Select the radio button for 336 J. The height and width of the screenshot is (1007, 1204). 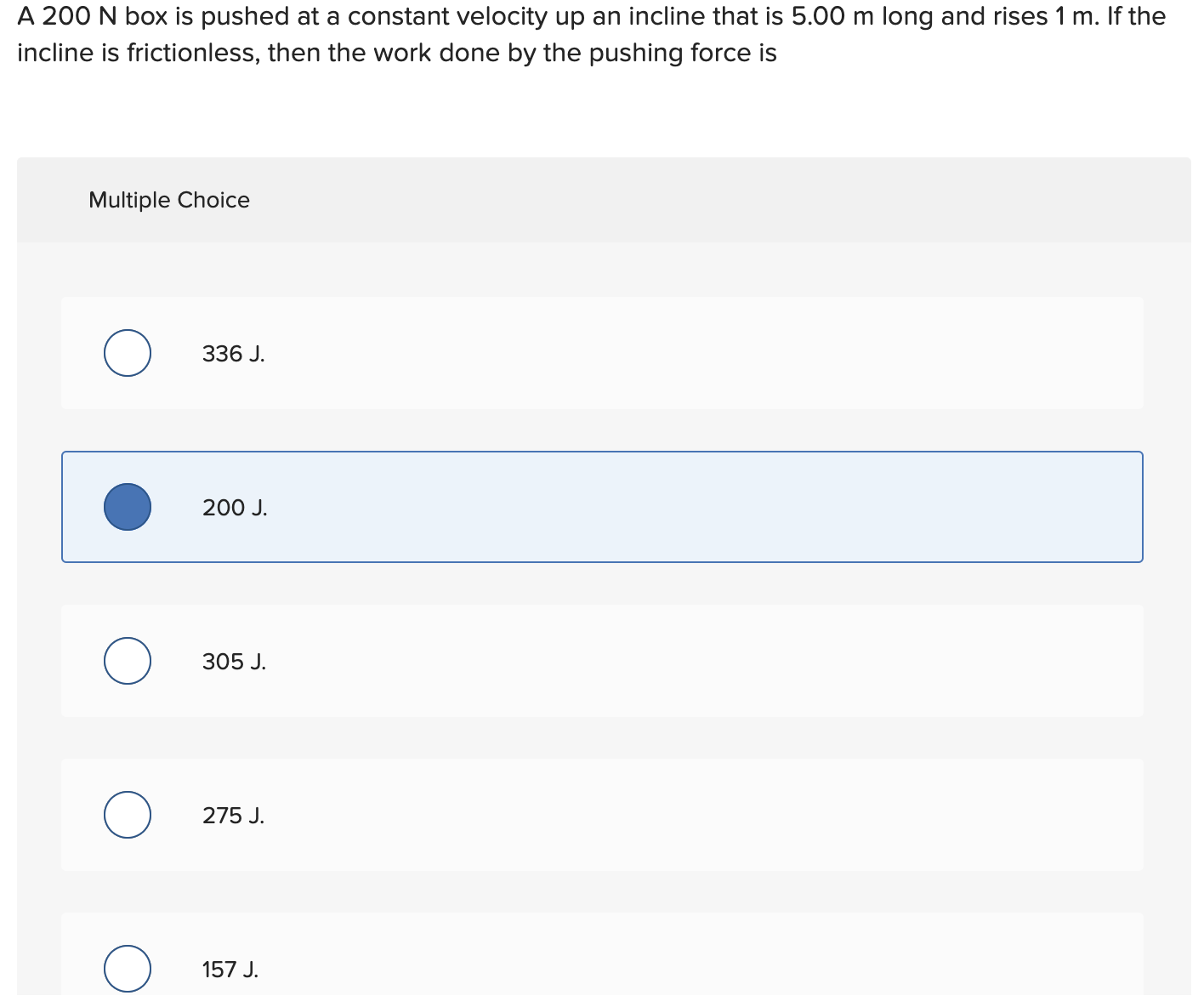point(128,353)
